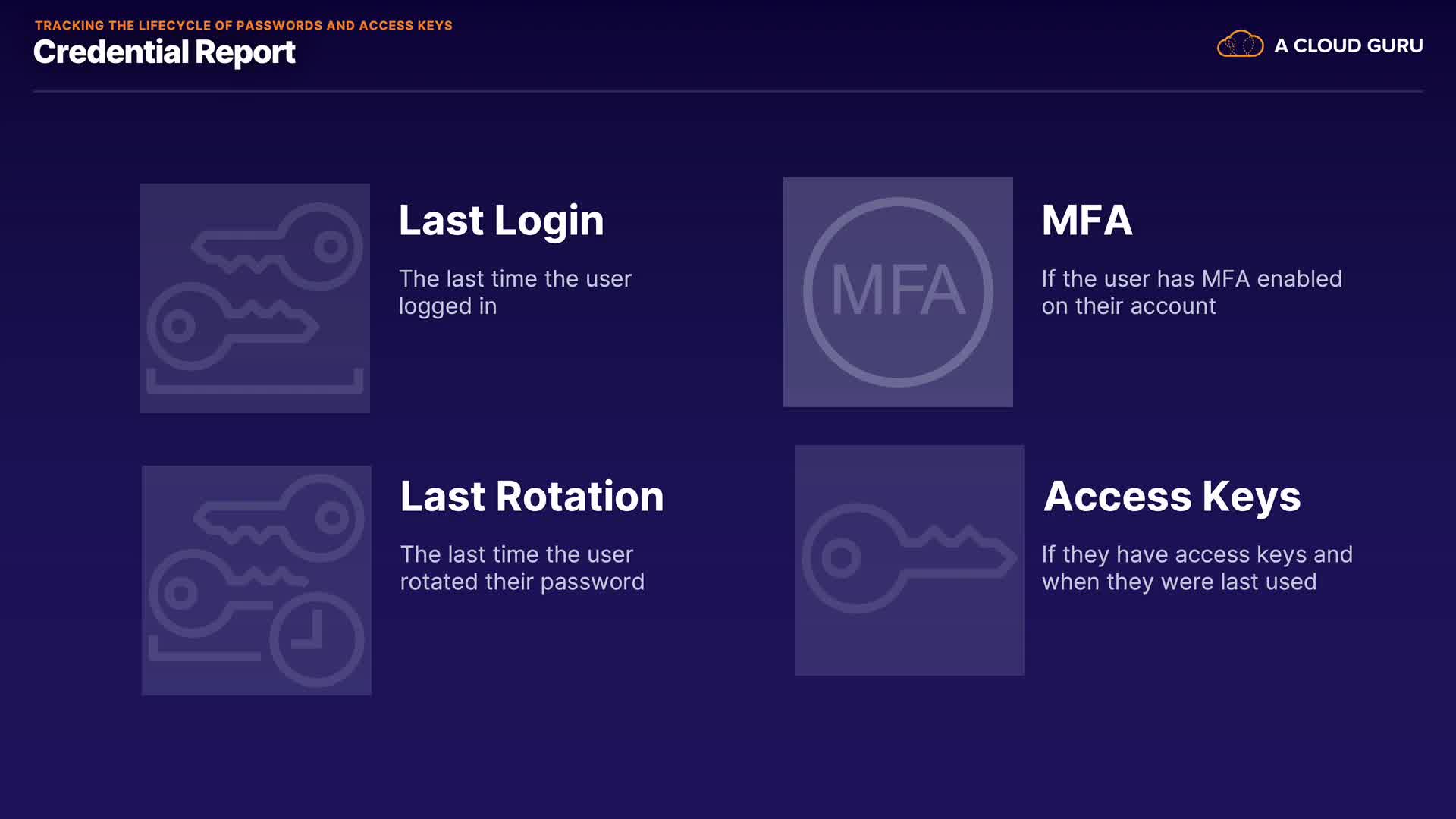This screenshot has width=1456, height=819.
Task: Click 'The last time the user logged in' text
Action: coord(515,292)
